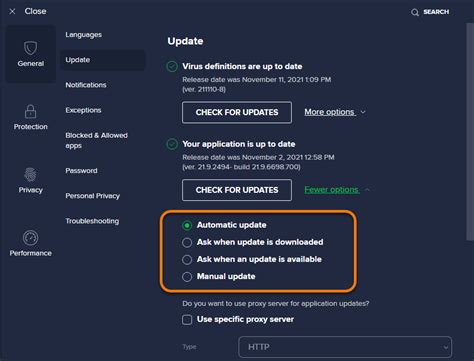Open Blocked & Allowed apps section
The width and height of the screenshot is (474, 361).
97,140
